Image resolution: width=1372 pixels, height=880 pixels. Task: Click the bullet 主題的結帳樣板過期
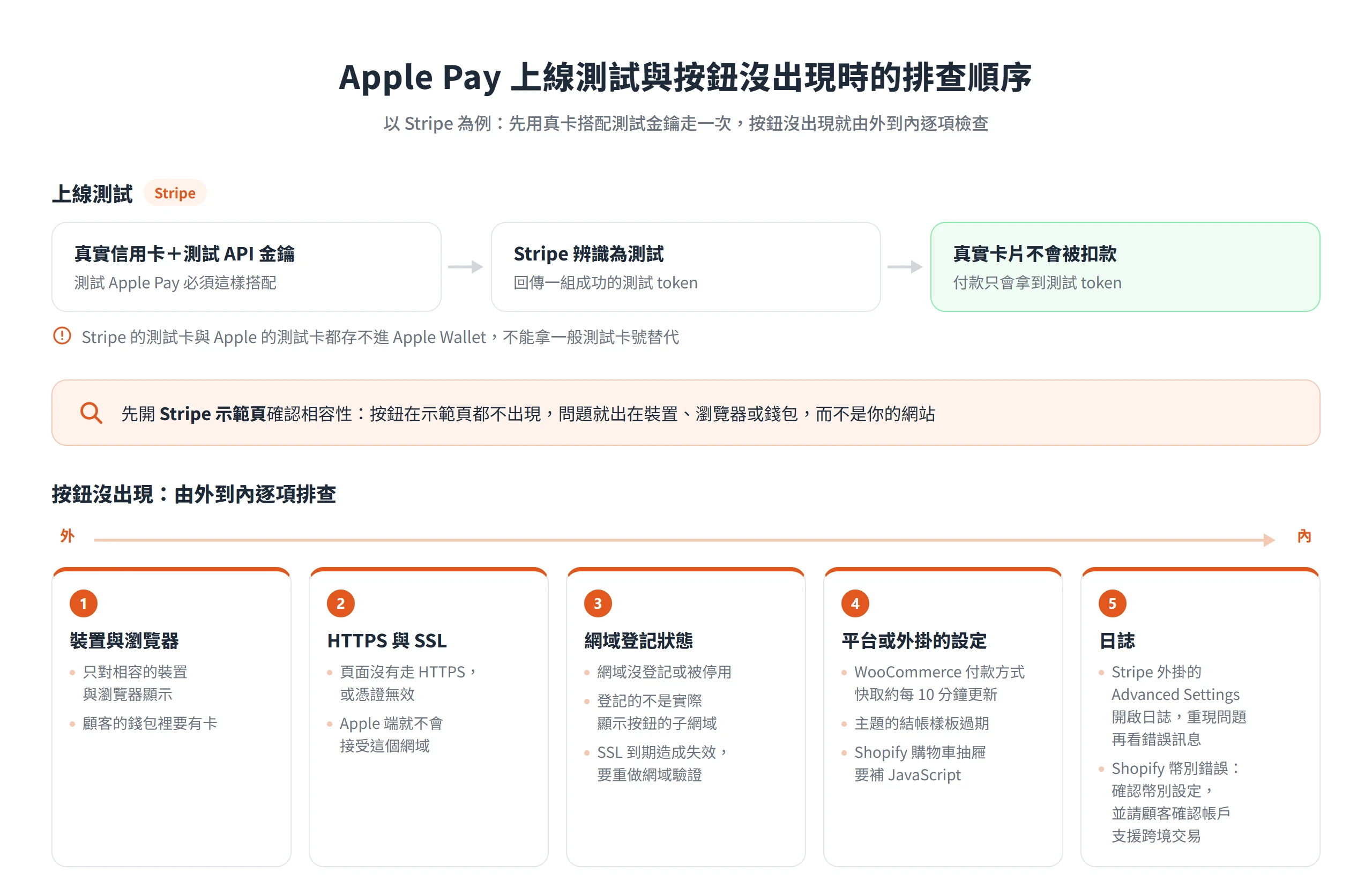point(921,724)
